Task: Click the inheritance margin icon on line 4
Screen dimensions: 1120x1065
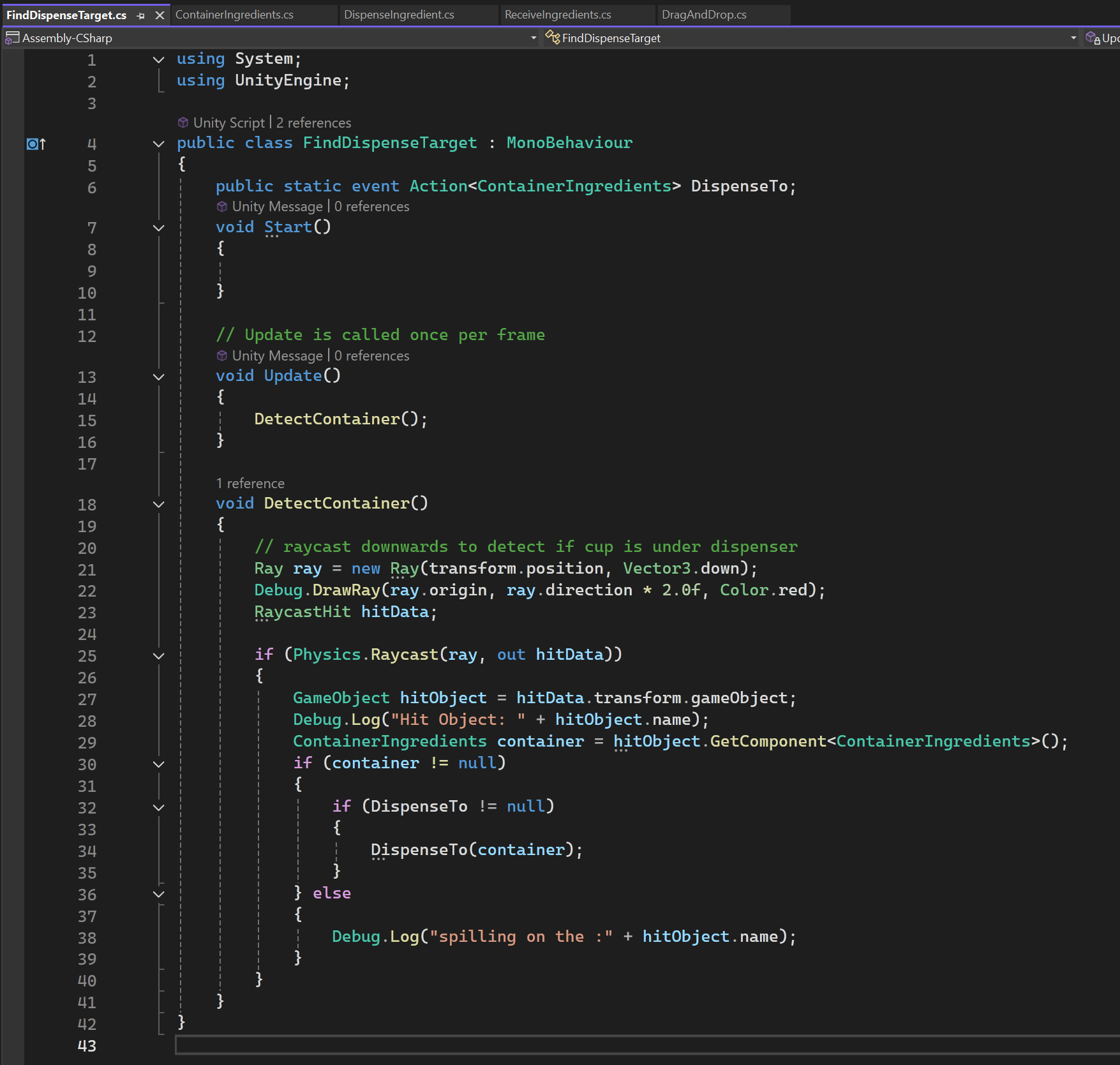Action: [x=36, y=144]
